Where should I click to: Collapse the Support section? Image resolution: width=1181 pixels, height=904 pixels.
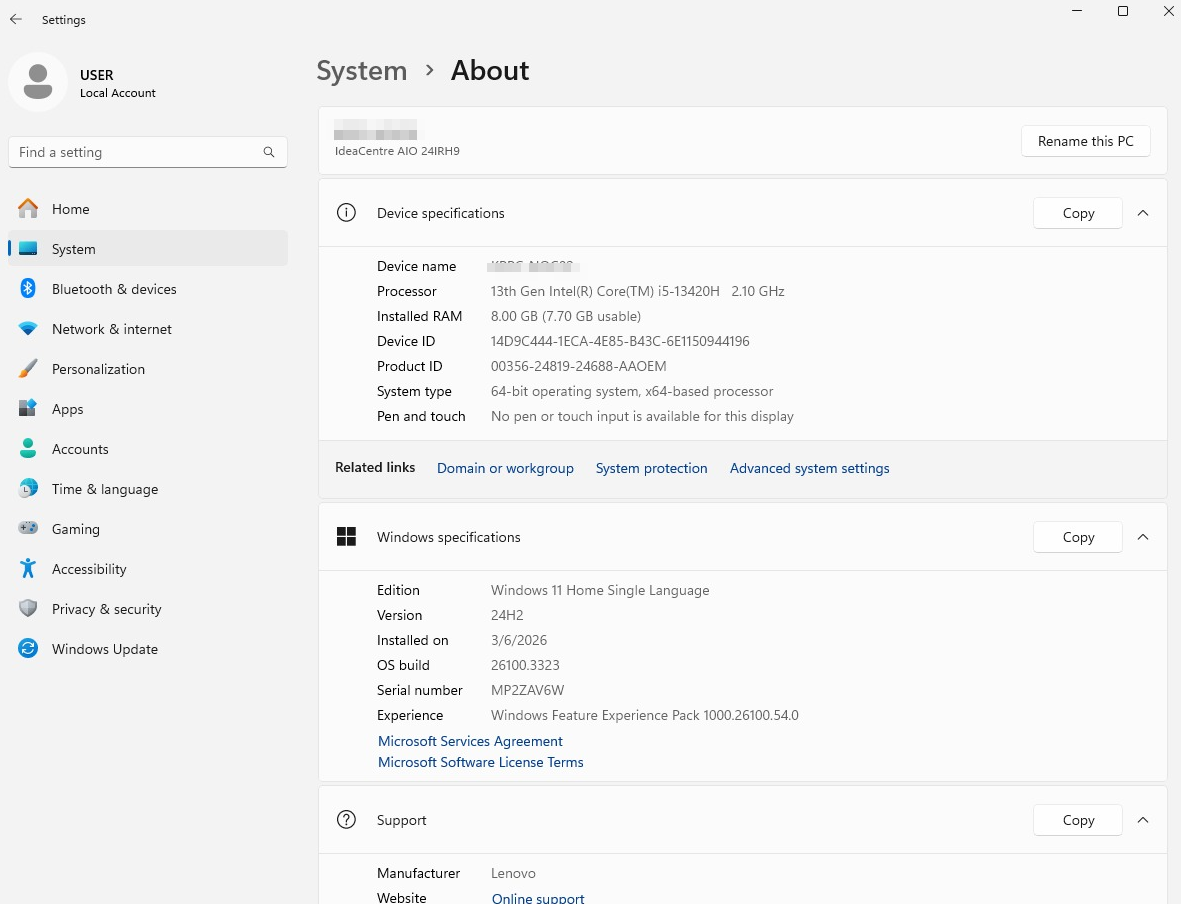click(1143, 820)
